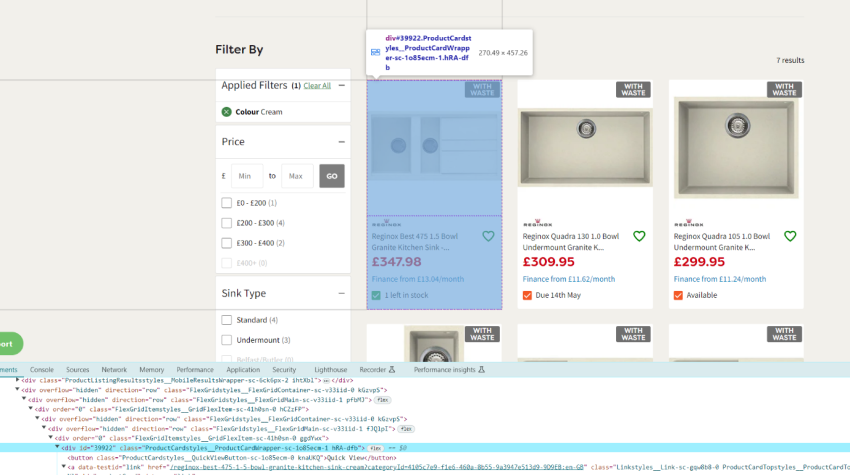Click the Reginox logo on Quadra 105 card
The width and height of the screenshot is (850, 475).
tap(688, 223)
